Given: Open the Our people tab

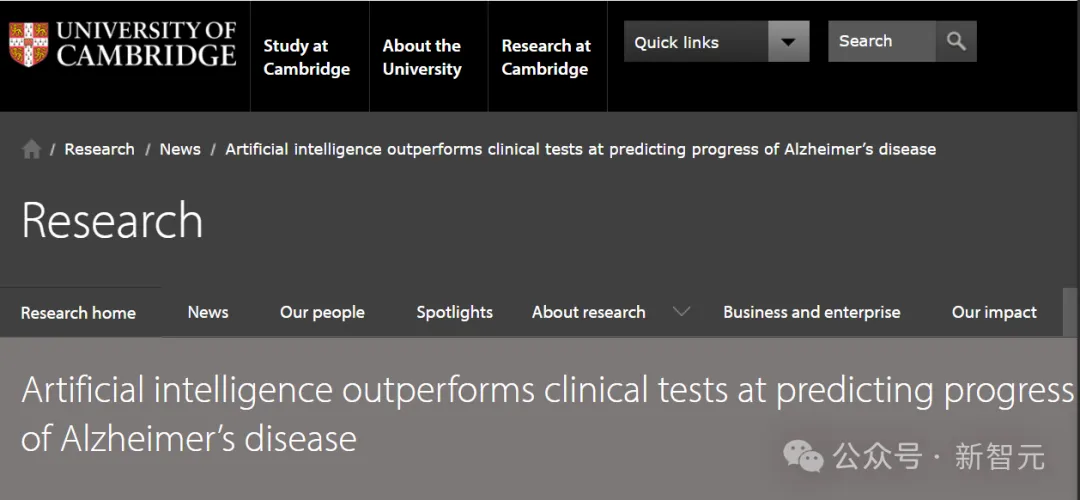Looking at the screenshot, I should (x=322, y=312).
